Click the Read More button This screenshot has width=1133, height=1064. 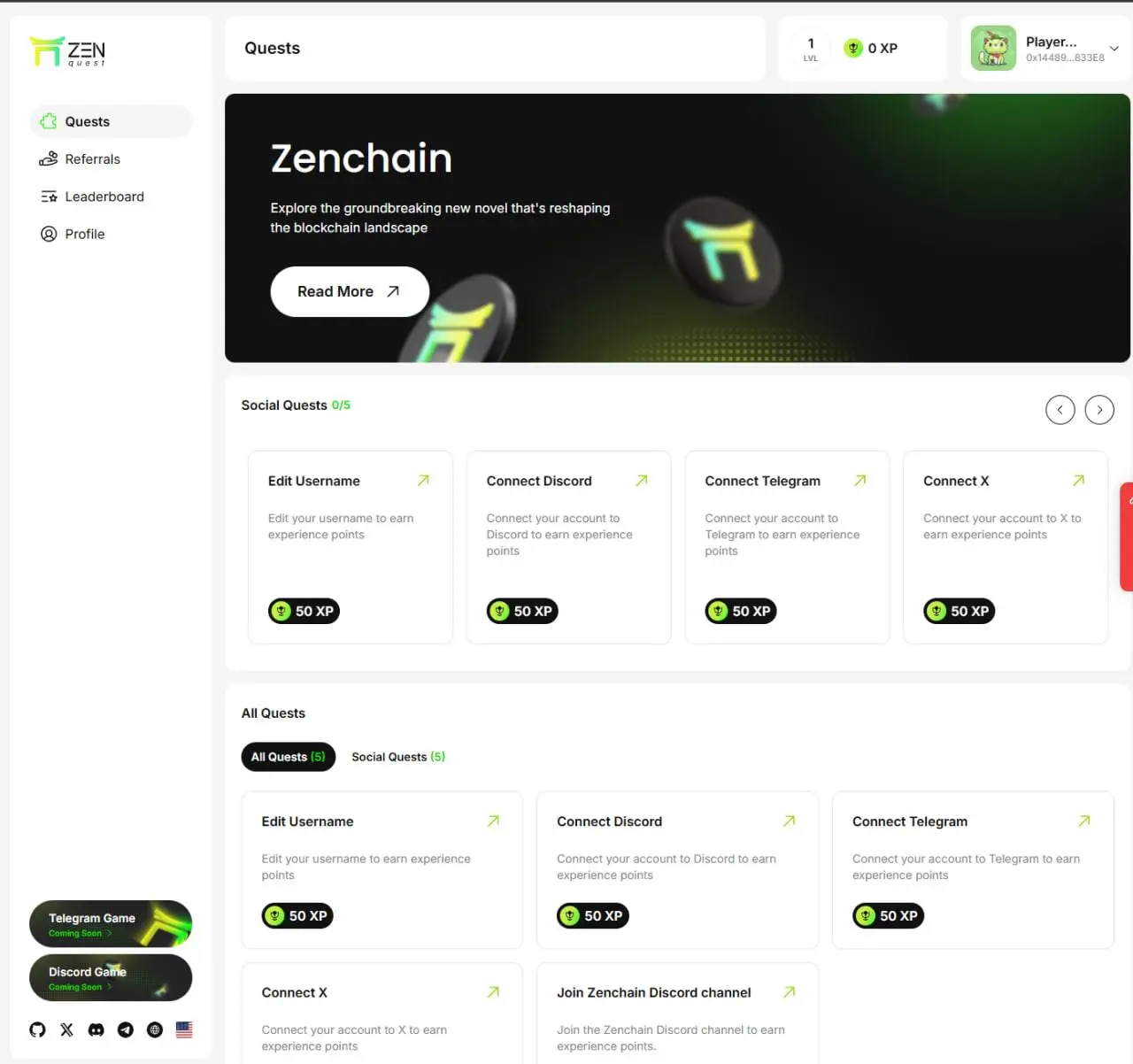tap(350, 291)
